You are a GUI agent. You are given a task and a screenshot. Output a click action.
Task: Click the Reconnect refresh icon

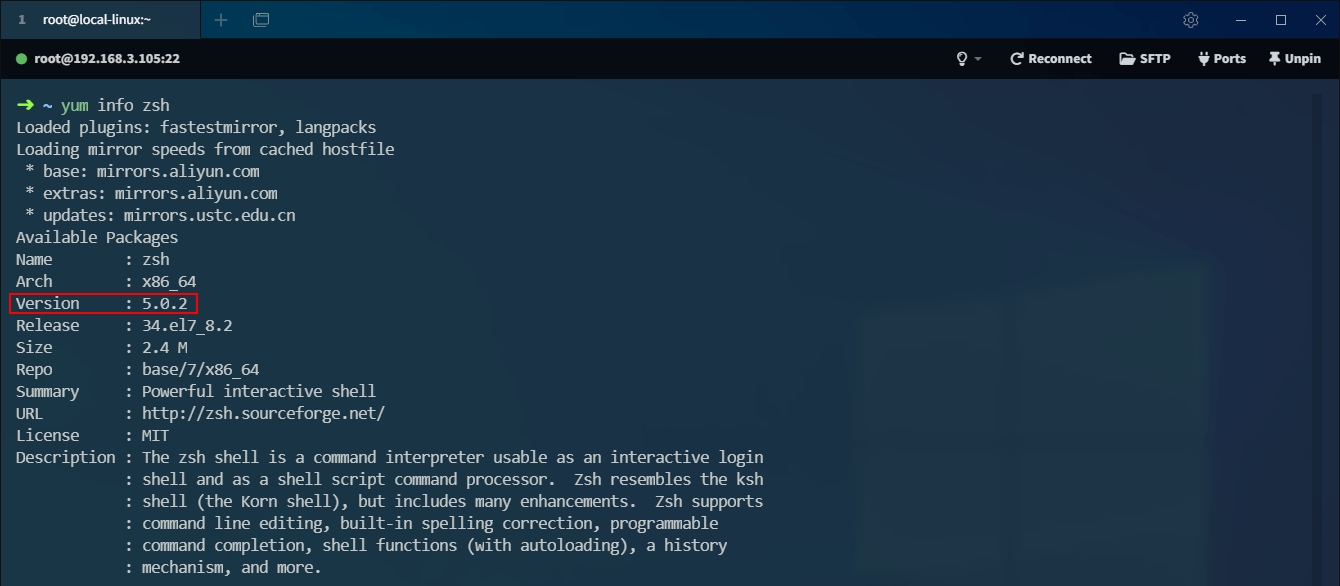(1017, 59)
